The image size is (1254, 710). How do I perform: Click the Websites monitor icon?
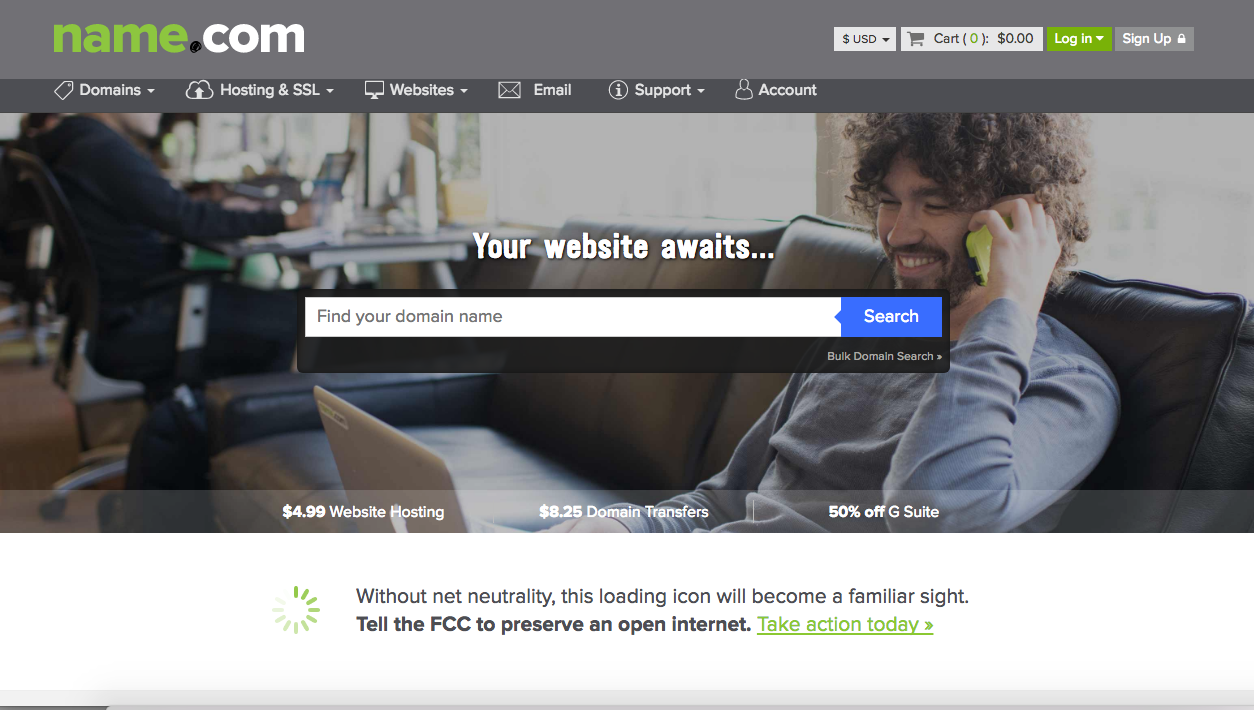374,90
